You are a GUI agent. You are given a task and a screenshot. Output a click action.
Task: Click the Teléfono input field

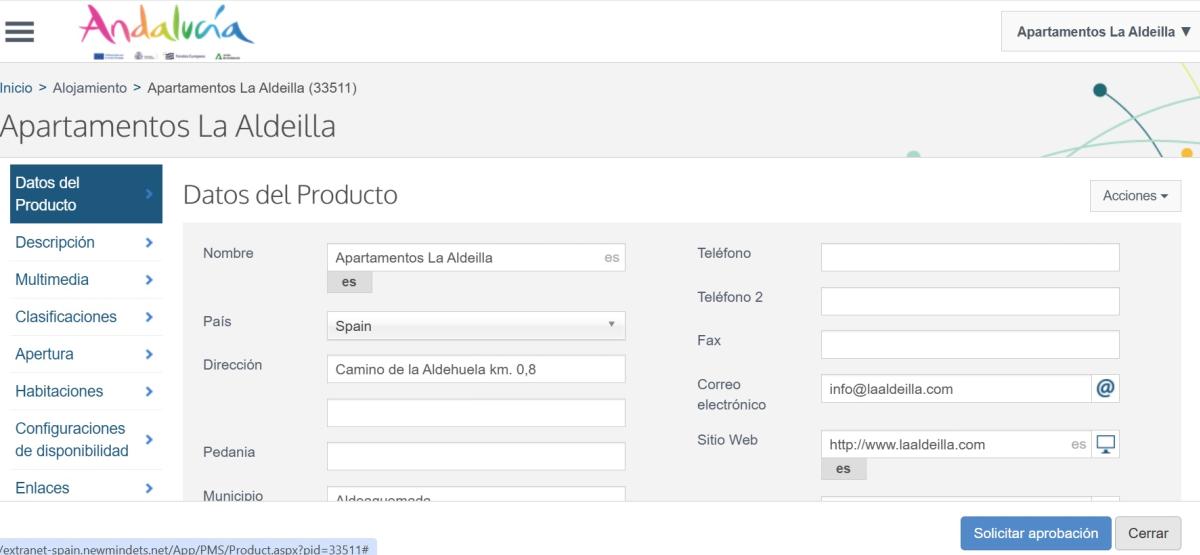click(x=970, y=257)
